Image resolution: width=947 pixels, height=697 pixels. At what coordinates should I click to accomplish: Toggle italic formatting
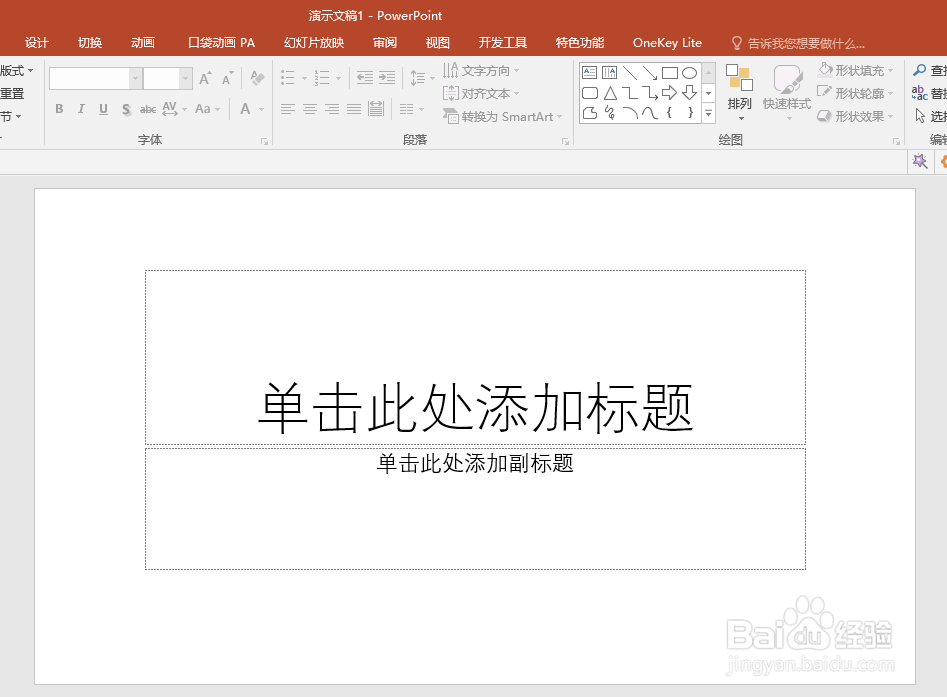pyautogui.click(x=81, y=109)
